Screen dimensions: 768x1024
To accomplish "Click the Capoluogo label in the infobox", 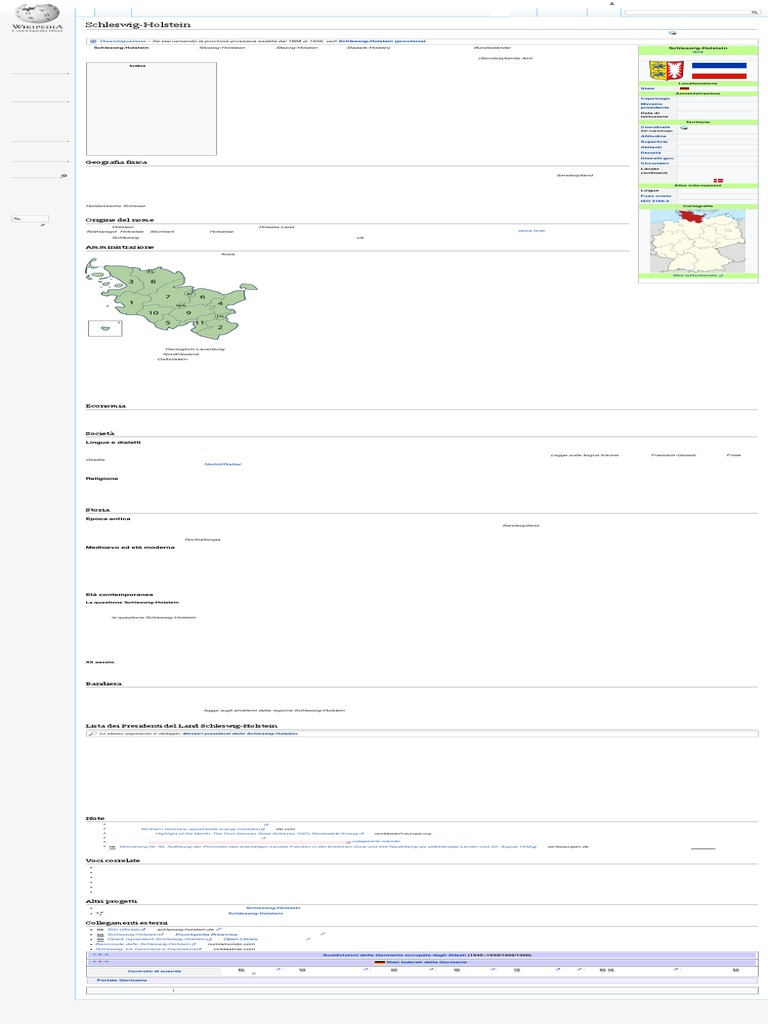I will tap(656, 98).
